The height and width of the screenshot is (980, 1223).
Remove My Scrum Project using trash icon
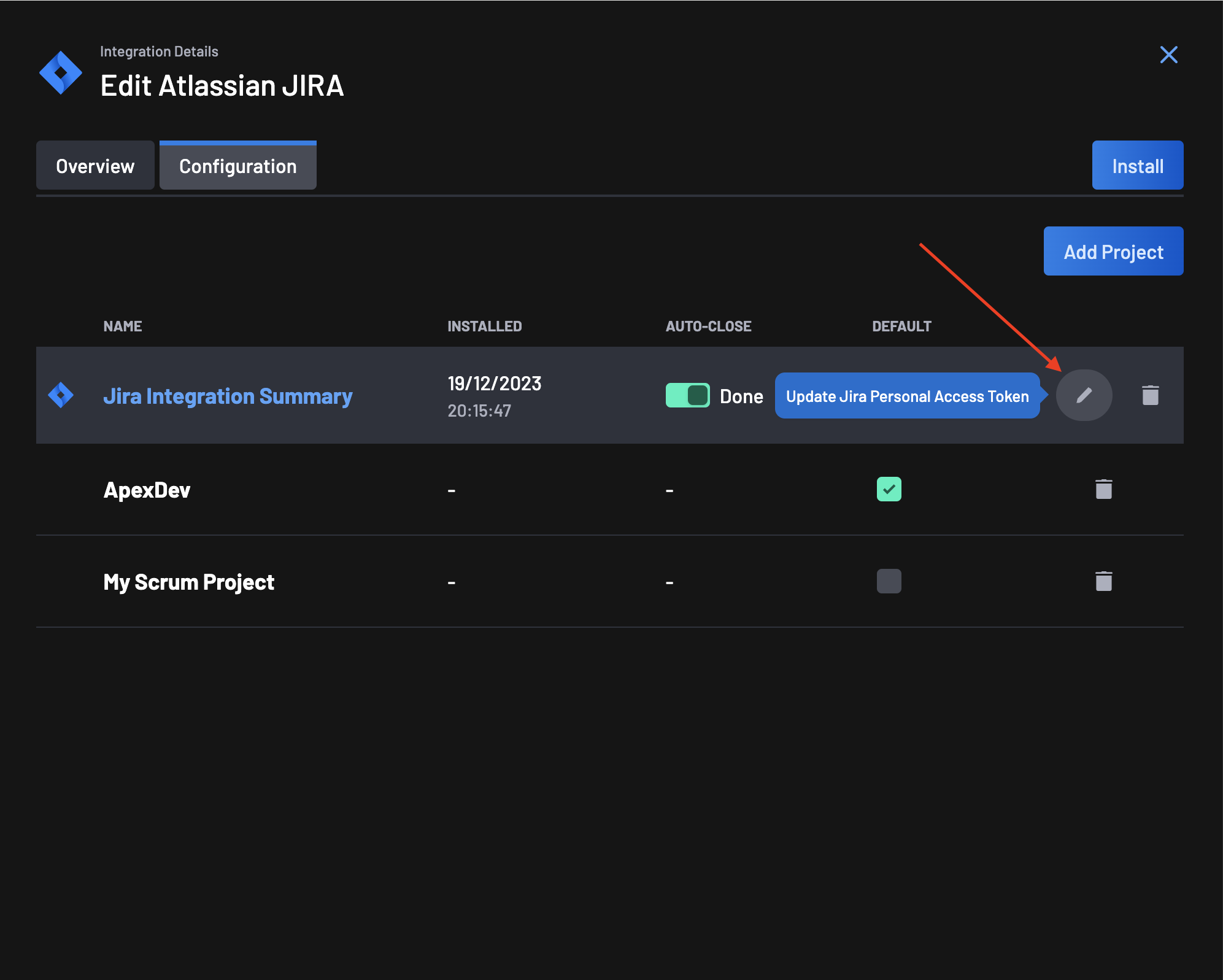pos(1103,581)
